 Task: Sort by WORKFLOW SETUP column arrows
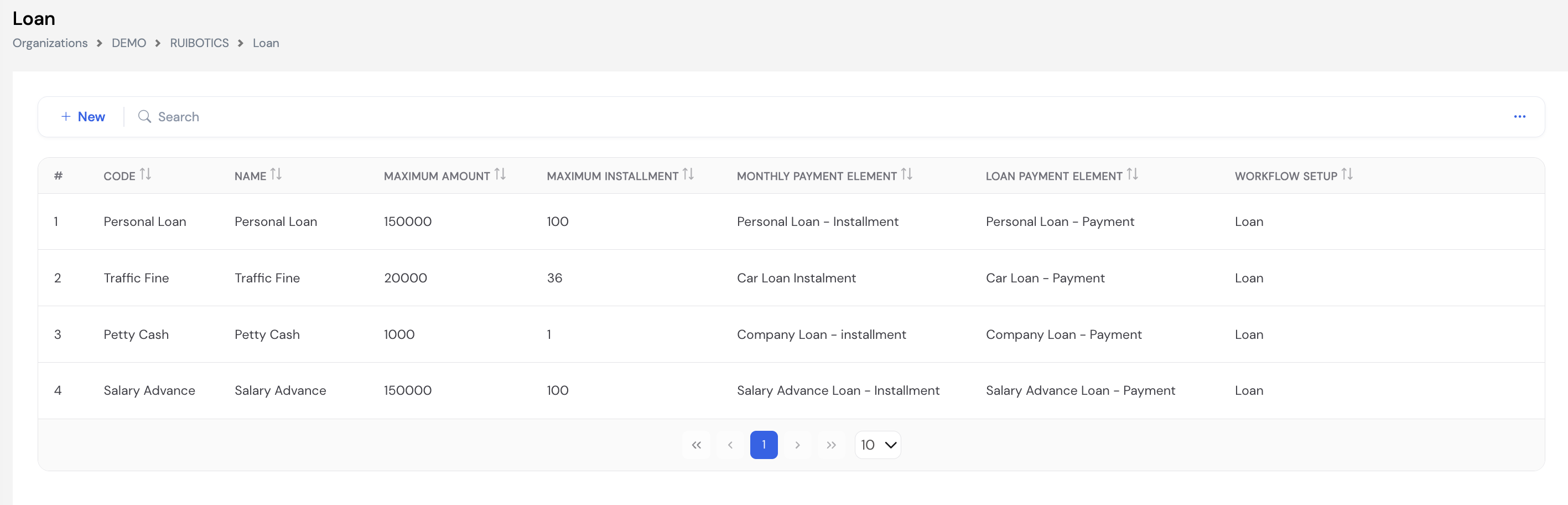(1347, 175)
